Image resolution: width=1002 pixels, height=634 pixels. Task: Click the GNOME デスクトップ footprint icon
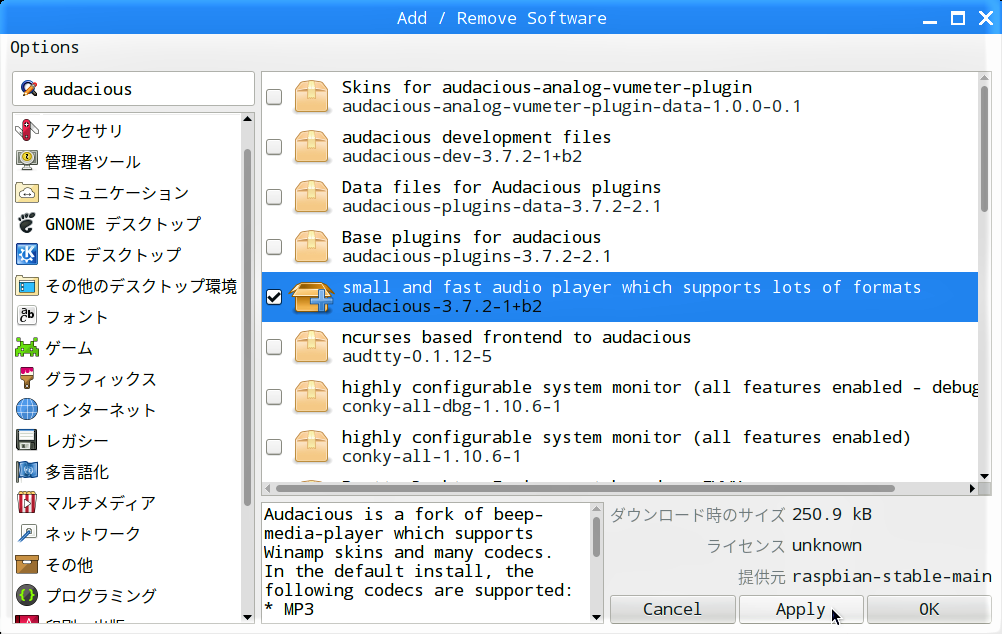click(x=27, y=224)
